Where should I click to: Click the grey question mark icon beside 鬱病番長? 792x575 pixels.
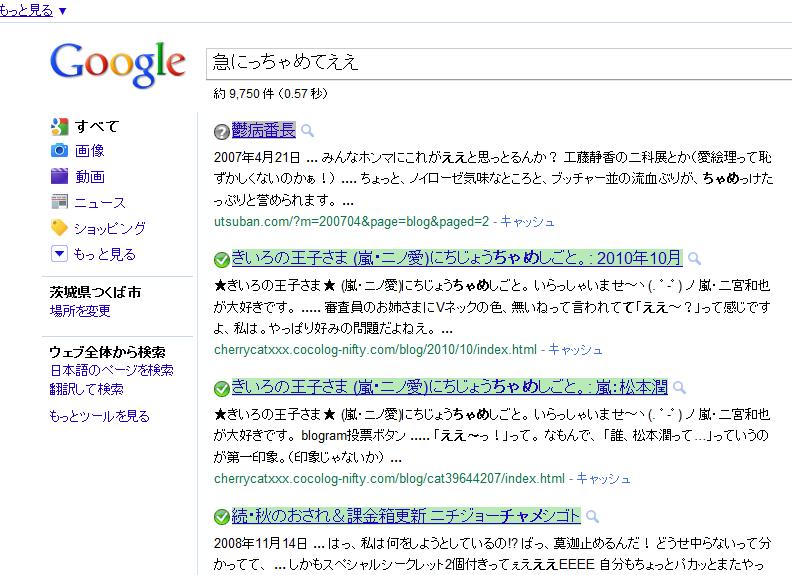221,132
